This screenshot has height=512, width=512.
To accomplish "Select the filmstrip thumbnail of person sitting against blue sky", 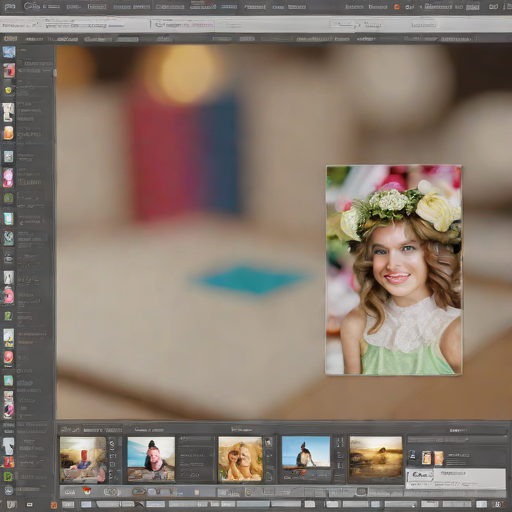I will pos(306,452).
